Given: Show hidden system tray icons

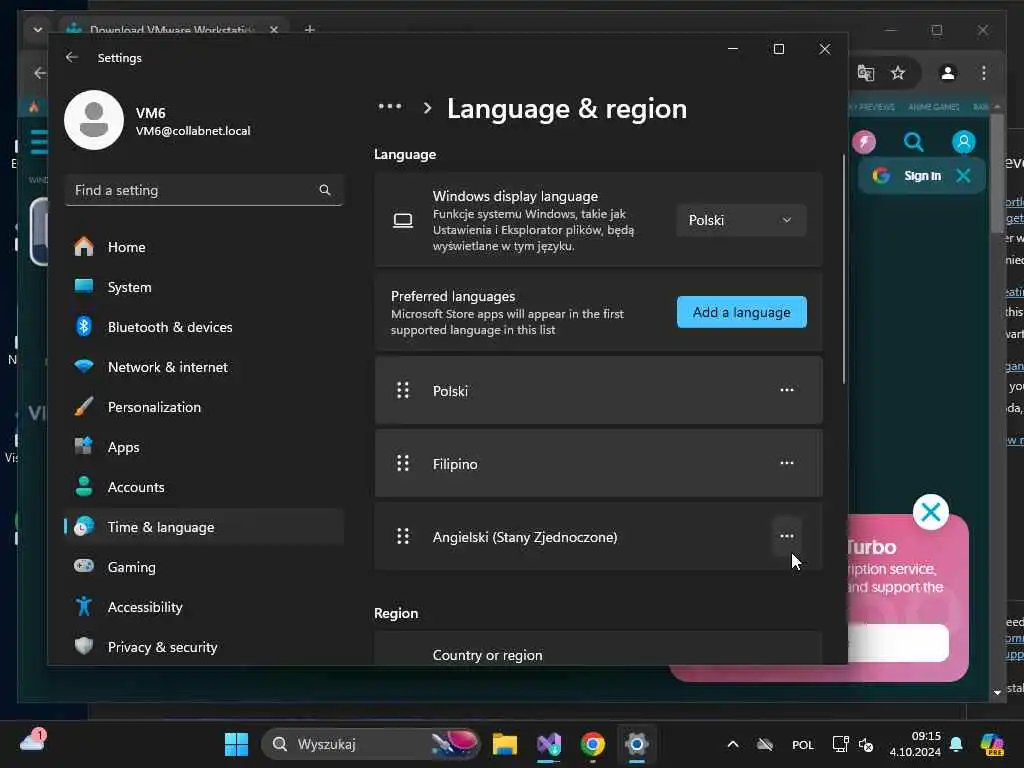Looking at the screenshot, I should tap(733, 744).
